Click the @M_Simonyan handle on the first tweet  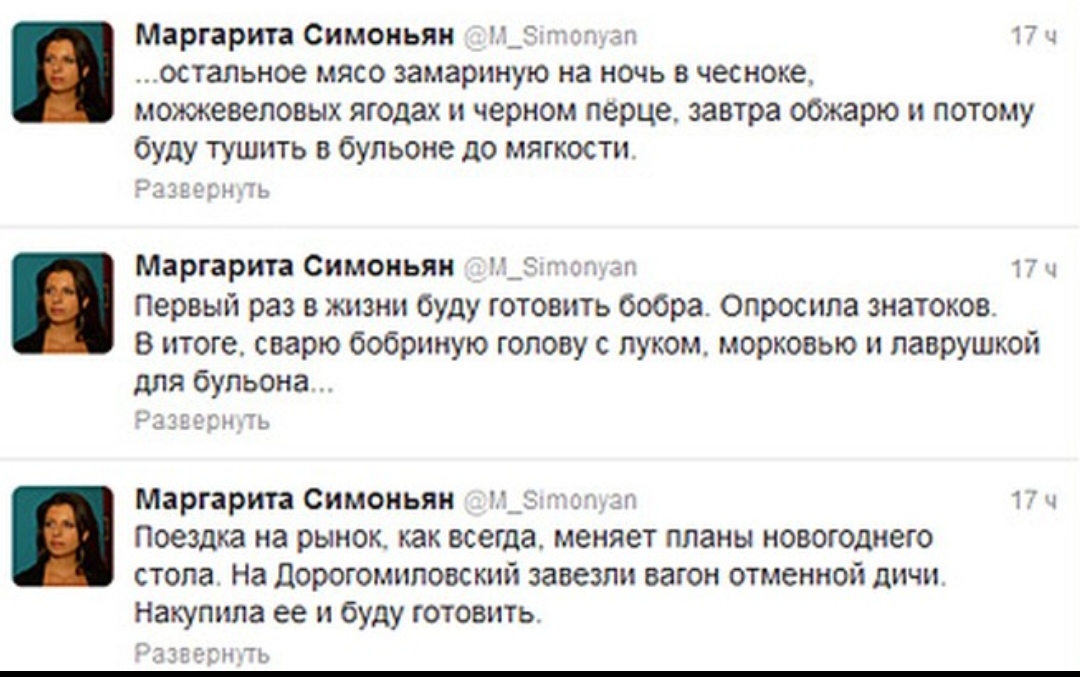coord(550,38)
